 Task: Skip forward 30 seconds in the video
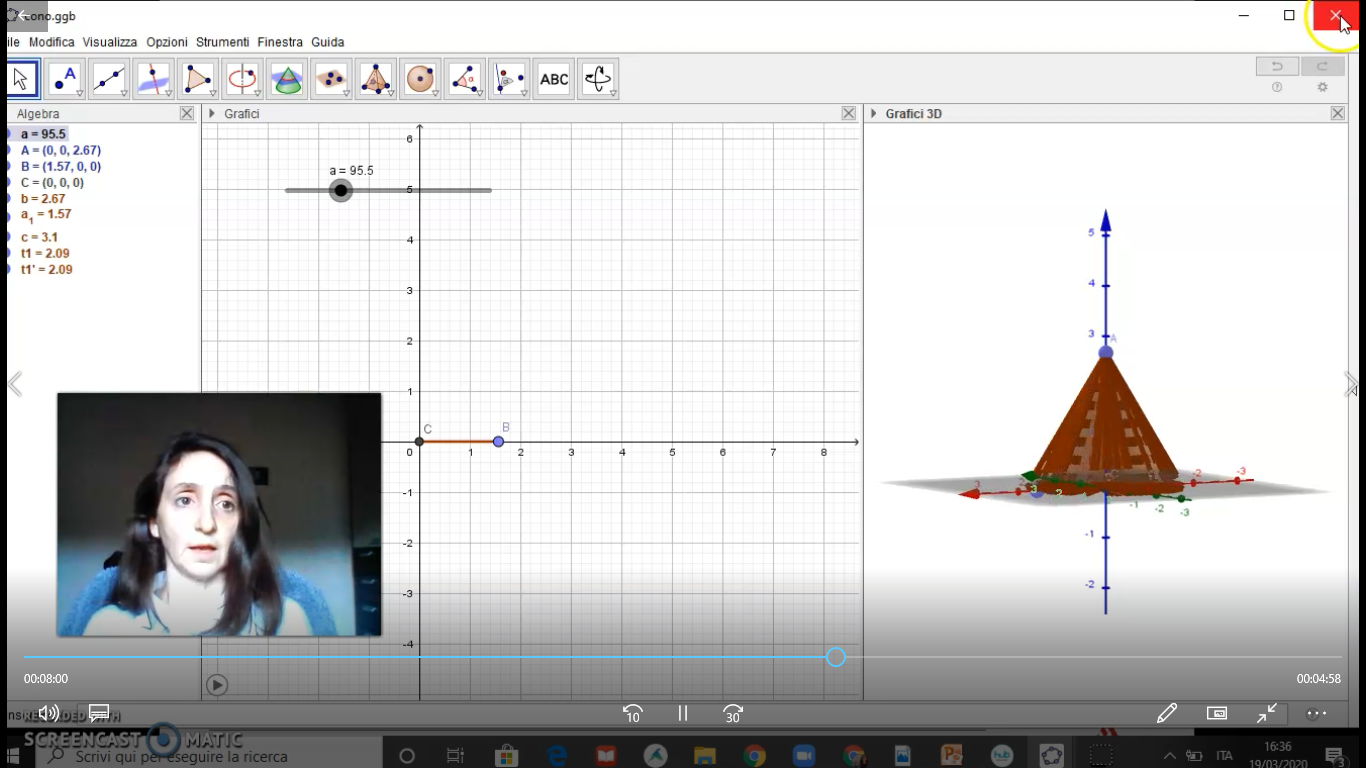click(733, 713)
